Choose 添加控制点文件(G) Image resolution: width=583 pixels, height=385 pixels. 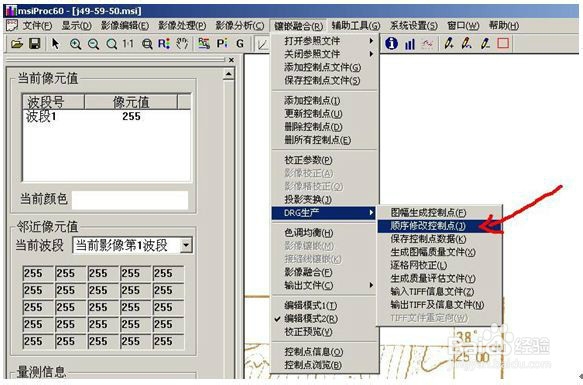coord(325,67)
